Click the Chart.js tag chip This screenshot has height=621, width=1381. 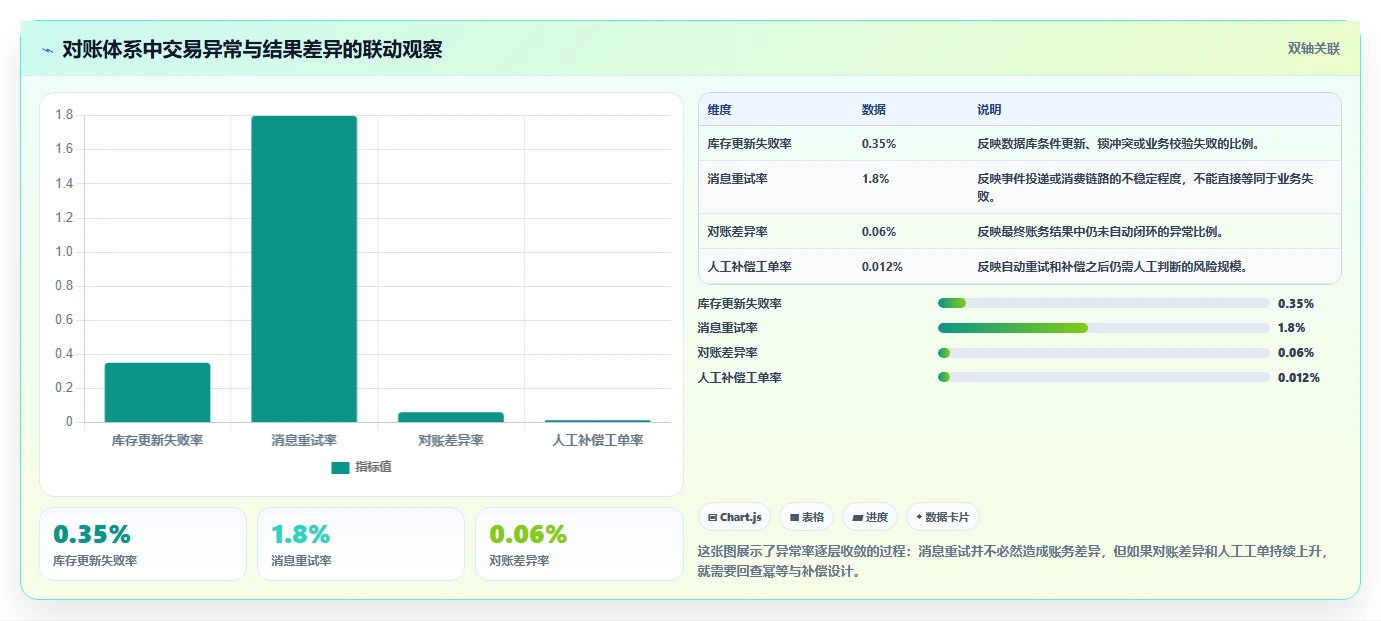click(735, 517)
